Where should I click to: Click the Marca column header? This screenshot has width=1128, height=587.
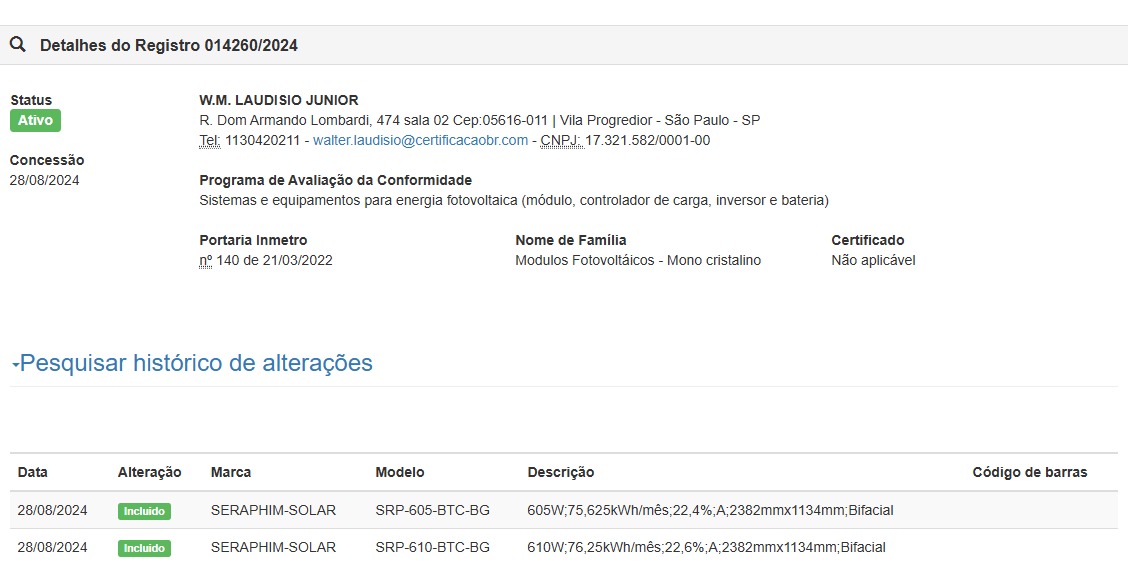coord(231,472)
